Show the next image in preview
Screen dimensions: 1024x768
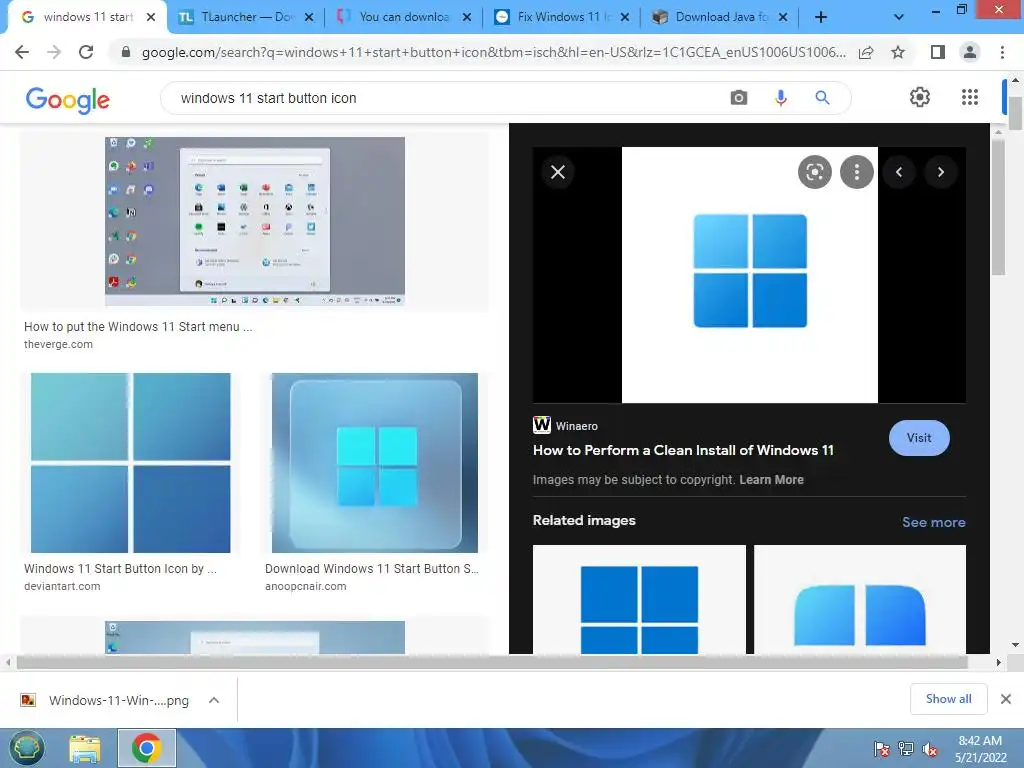coord(941,172)
